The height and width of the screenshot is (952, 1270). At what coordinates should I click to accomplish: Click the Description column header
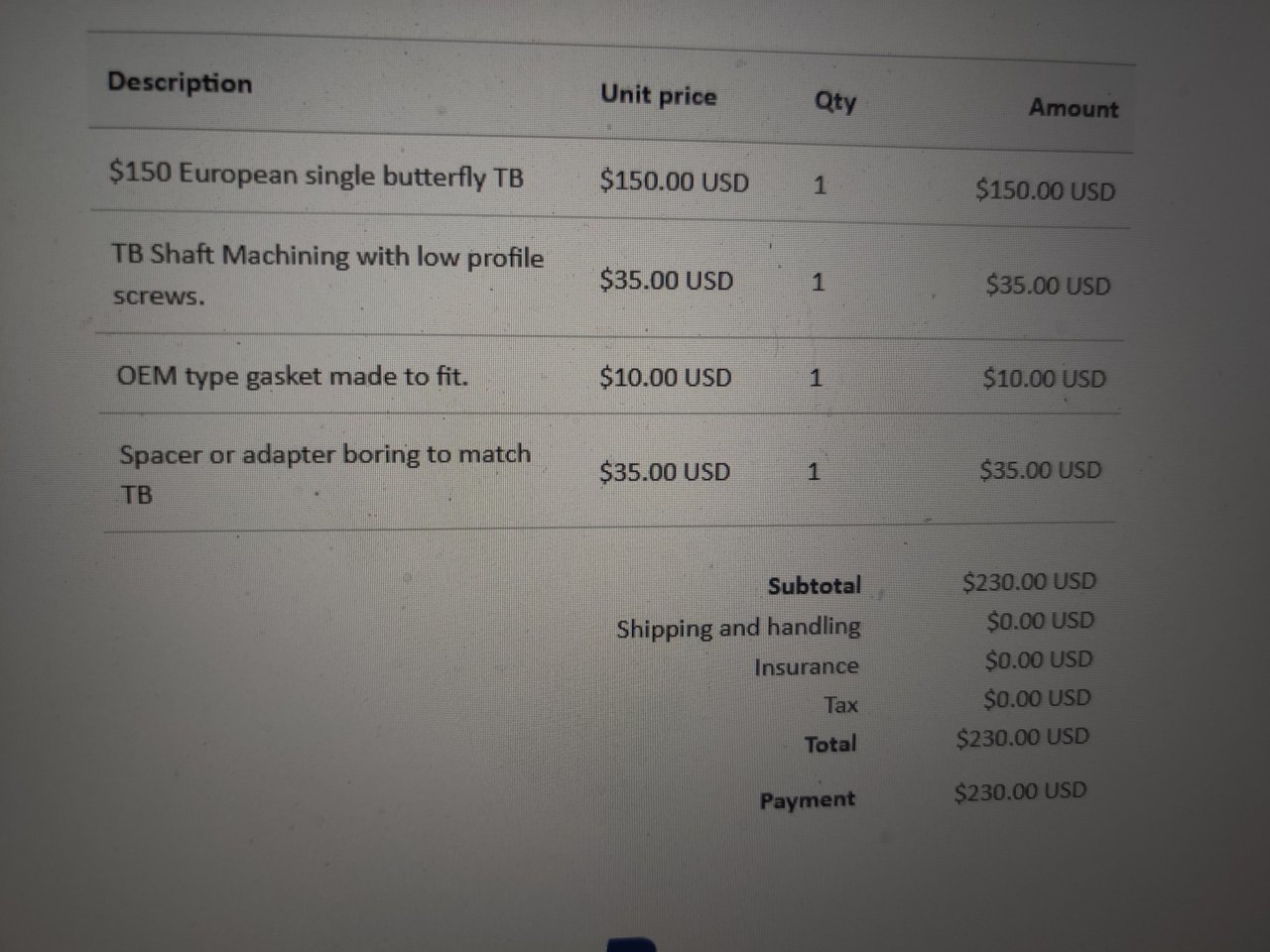coord(180,82)
